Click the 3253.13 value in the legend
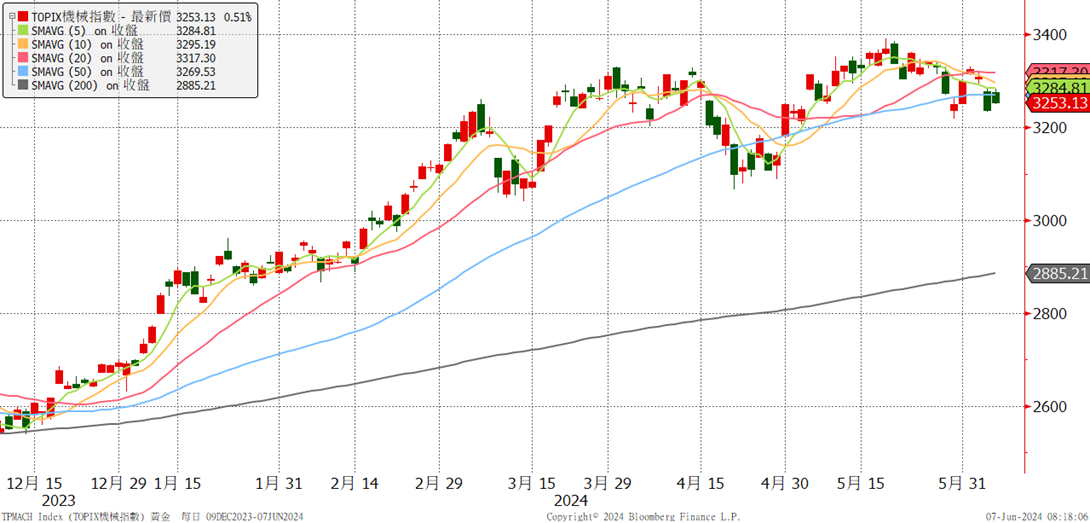Screen dimensions: 1090x523 click(195, 16)
